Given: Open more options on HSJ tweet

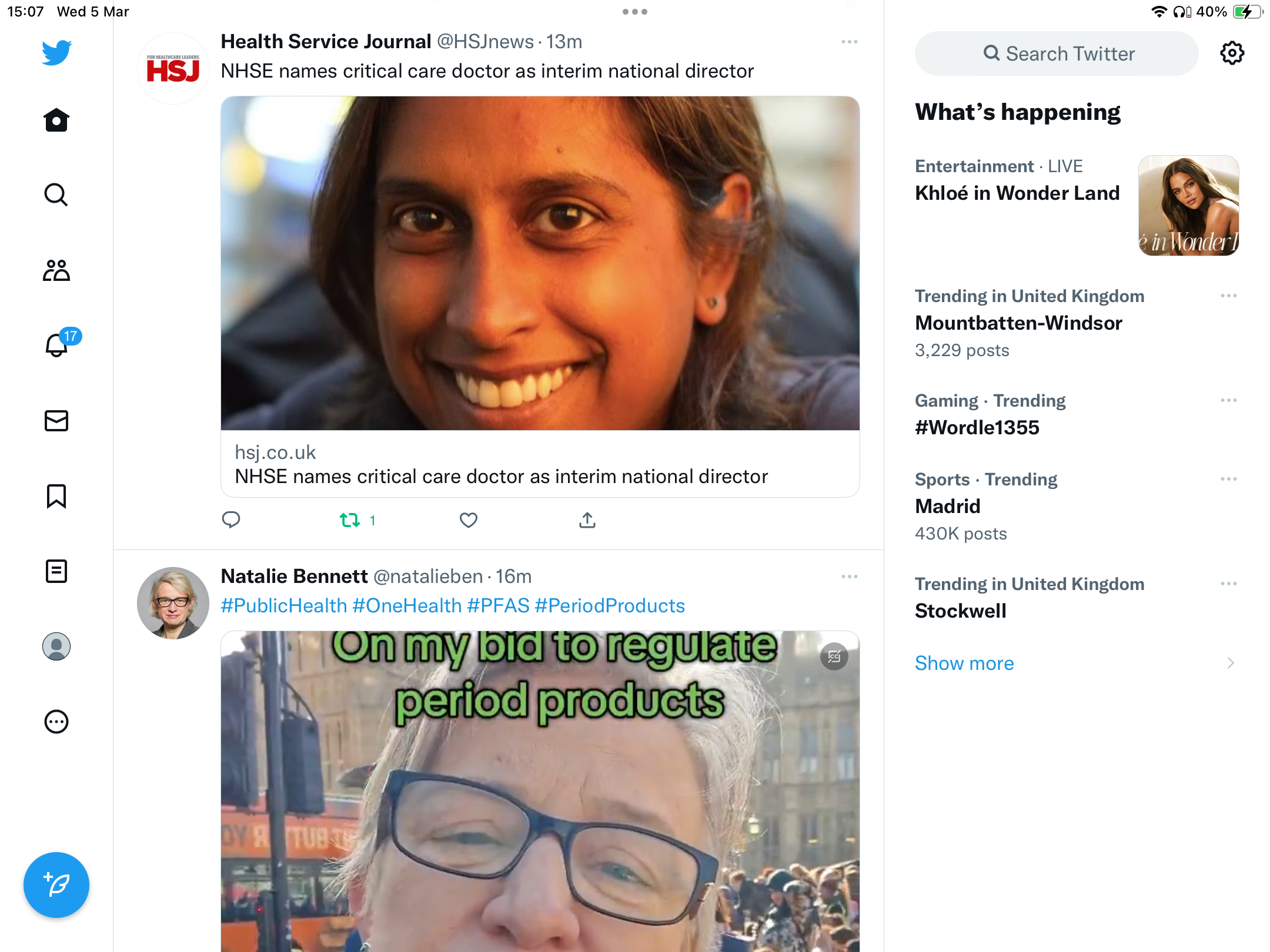Looking at the screenshot, I should pos(850,42).
